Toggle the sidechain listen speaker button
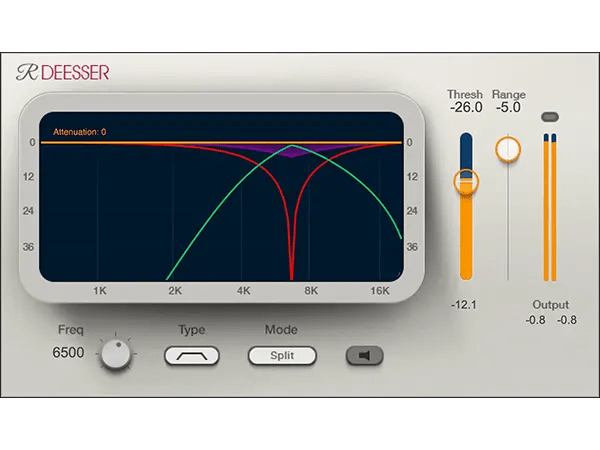This screenshot has height=450, width=600. click(x=364, y=355)
